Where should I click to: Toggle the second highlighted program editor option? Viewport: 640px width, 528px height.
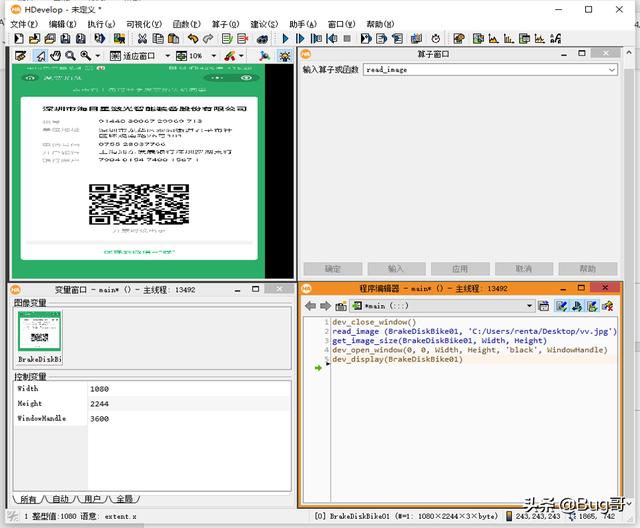coord(577,306)
